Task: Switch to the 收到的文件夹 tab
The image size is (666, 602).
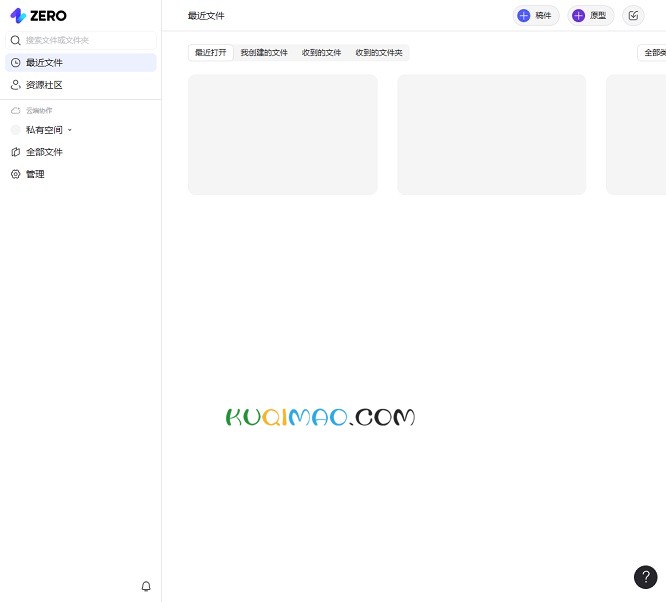Action: (379, 53)
